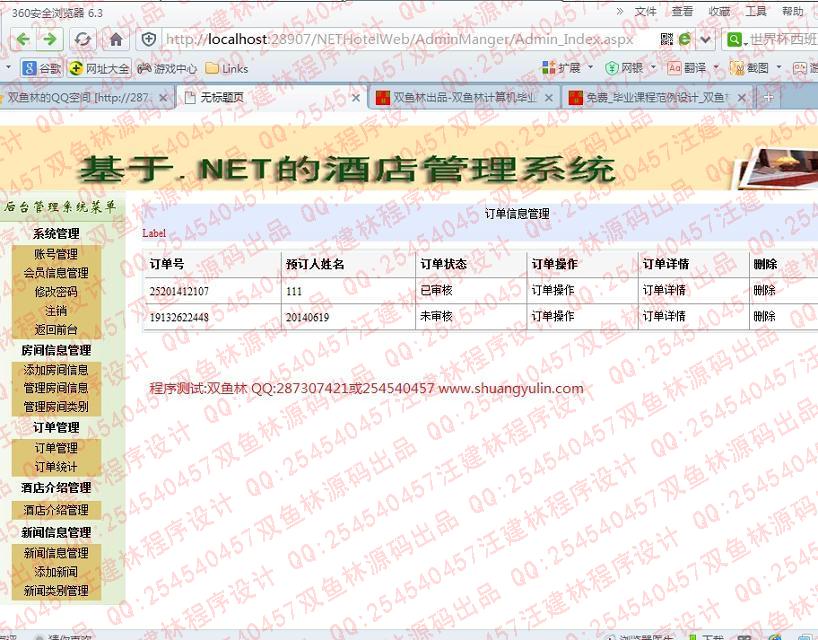Open the 工具 menu

point(755,11)
